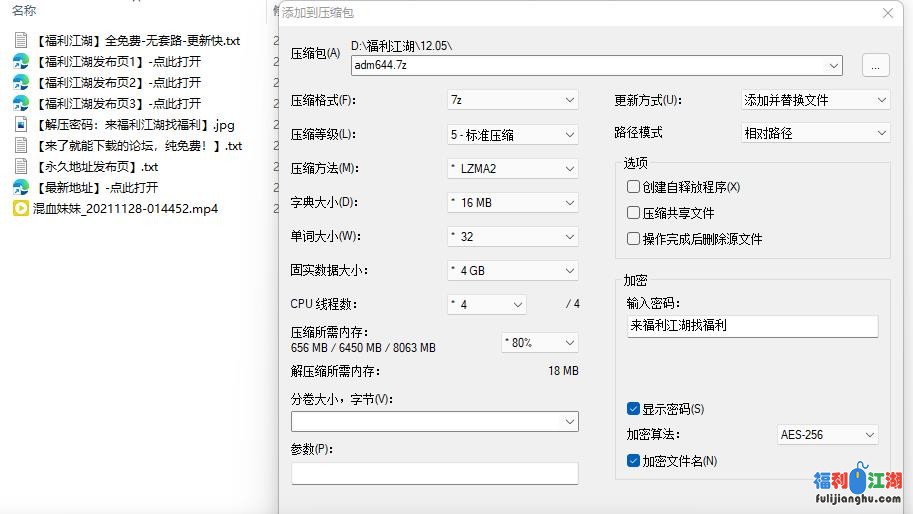Click the mp4 video file icon
913x514 pixels.
(20, 209)
